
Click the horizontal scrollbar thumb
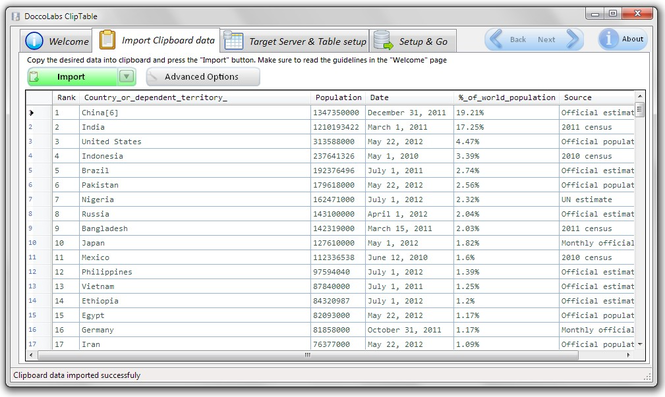[x=308, y=355]
